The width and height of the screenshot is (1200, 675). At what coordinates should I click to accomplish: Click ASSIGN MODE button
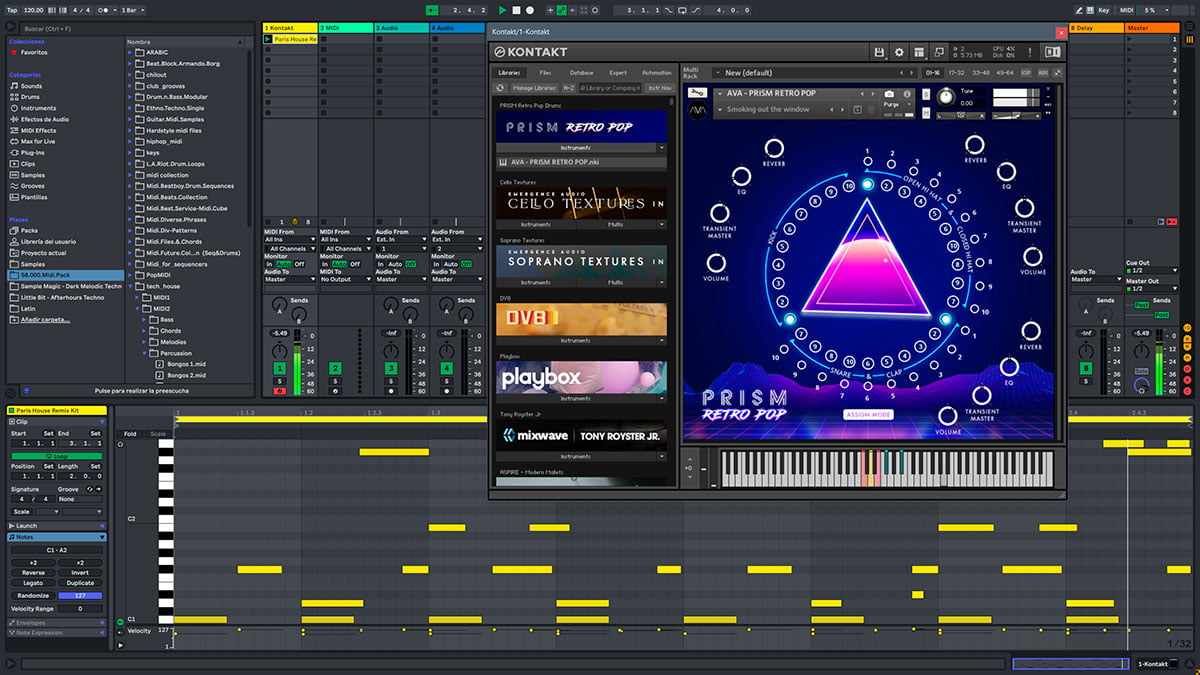867,415
